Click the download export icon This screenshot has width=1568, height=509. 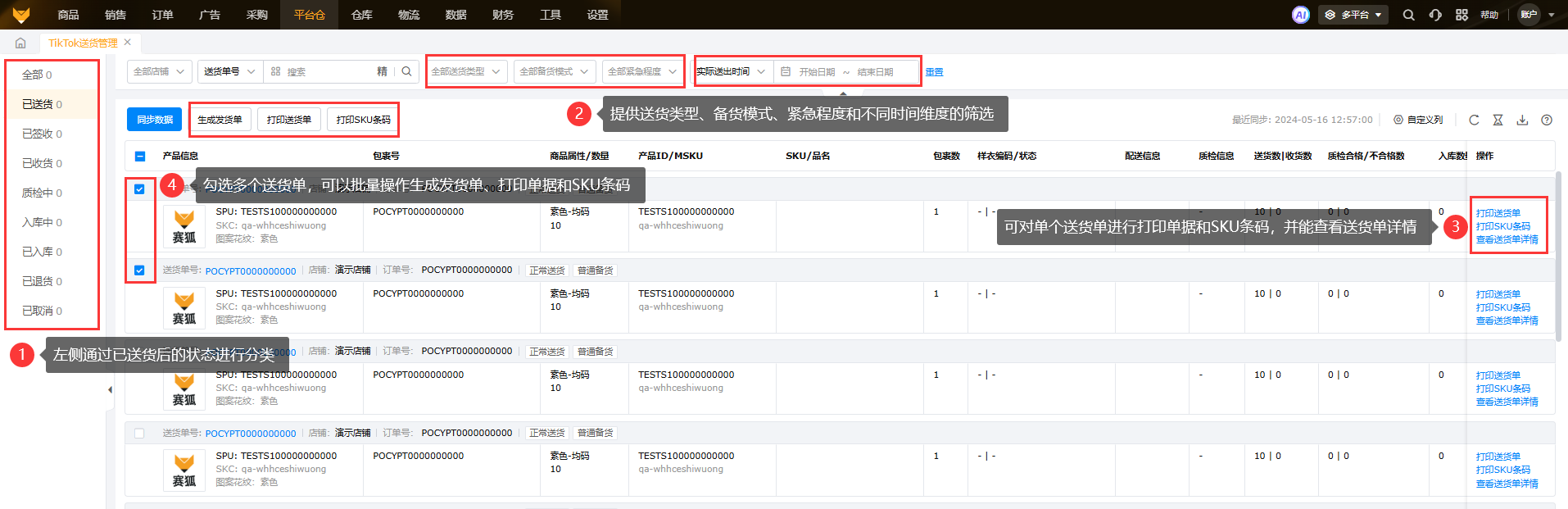click(x=1522, y=120)
